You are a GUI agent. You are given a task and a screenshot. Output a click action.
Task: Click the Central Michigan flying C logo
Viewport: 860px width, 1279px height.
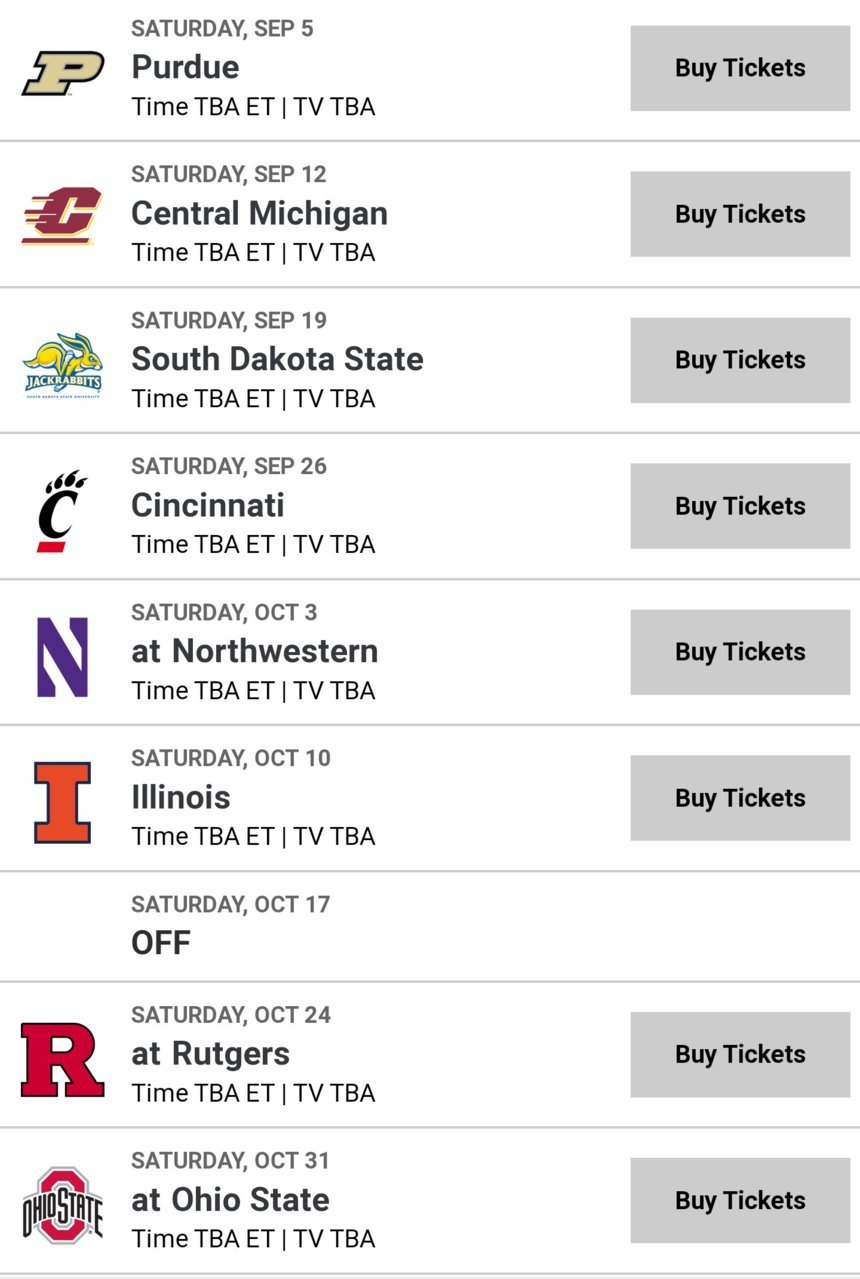click(62, 216)
